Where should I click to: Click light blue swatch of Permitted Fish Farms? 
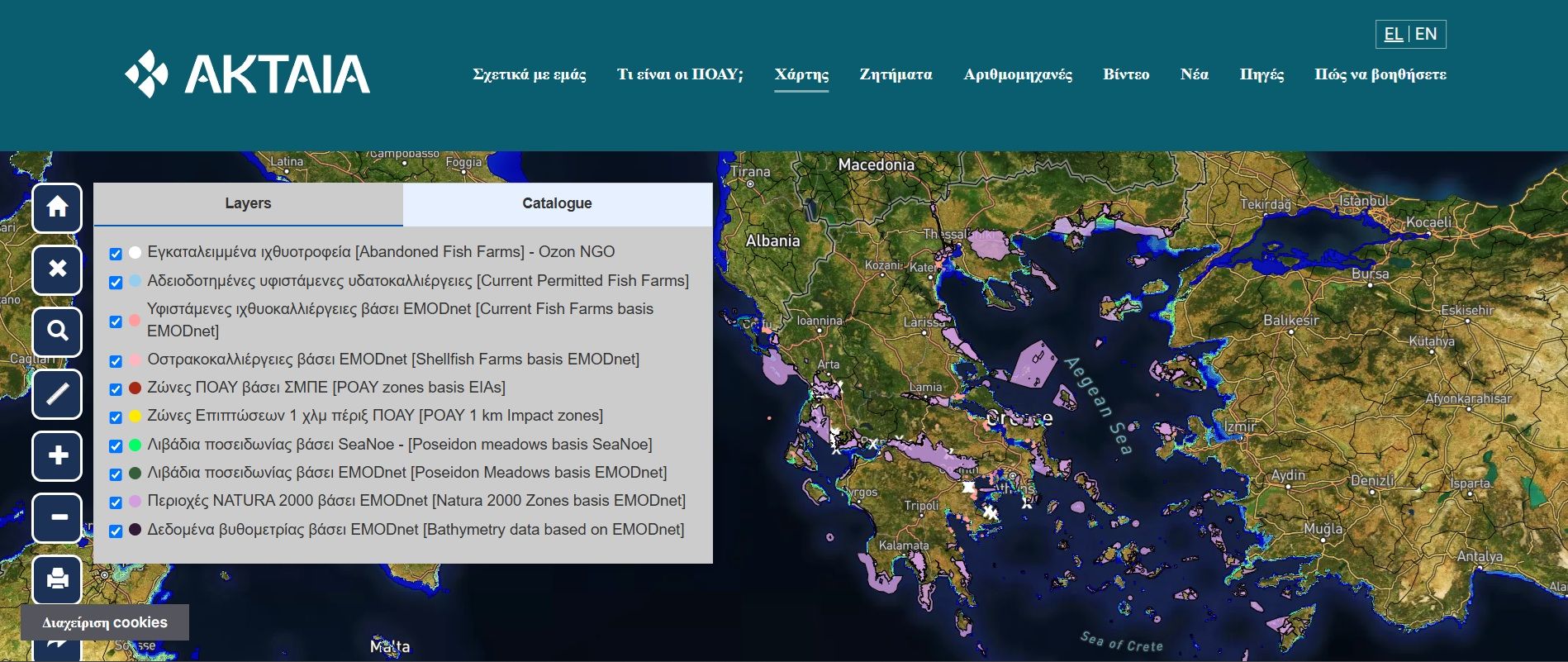click(135, 281)
